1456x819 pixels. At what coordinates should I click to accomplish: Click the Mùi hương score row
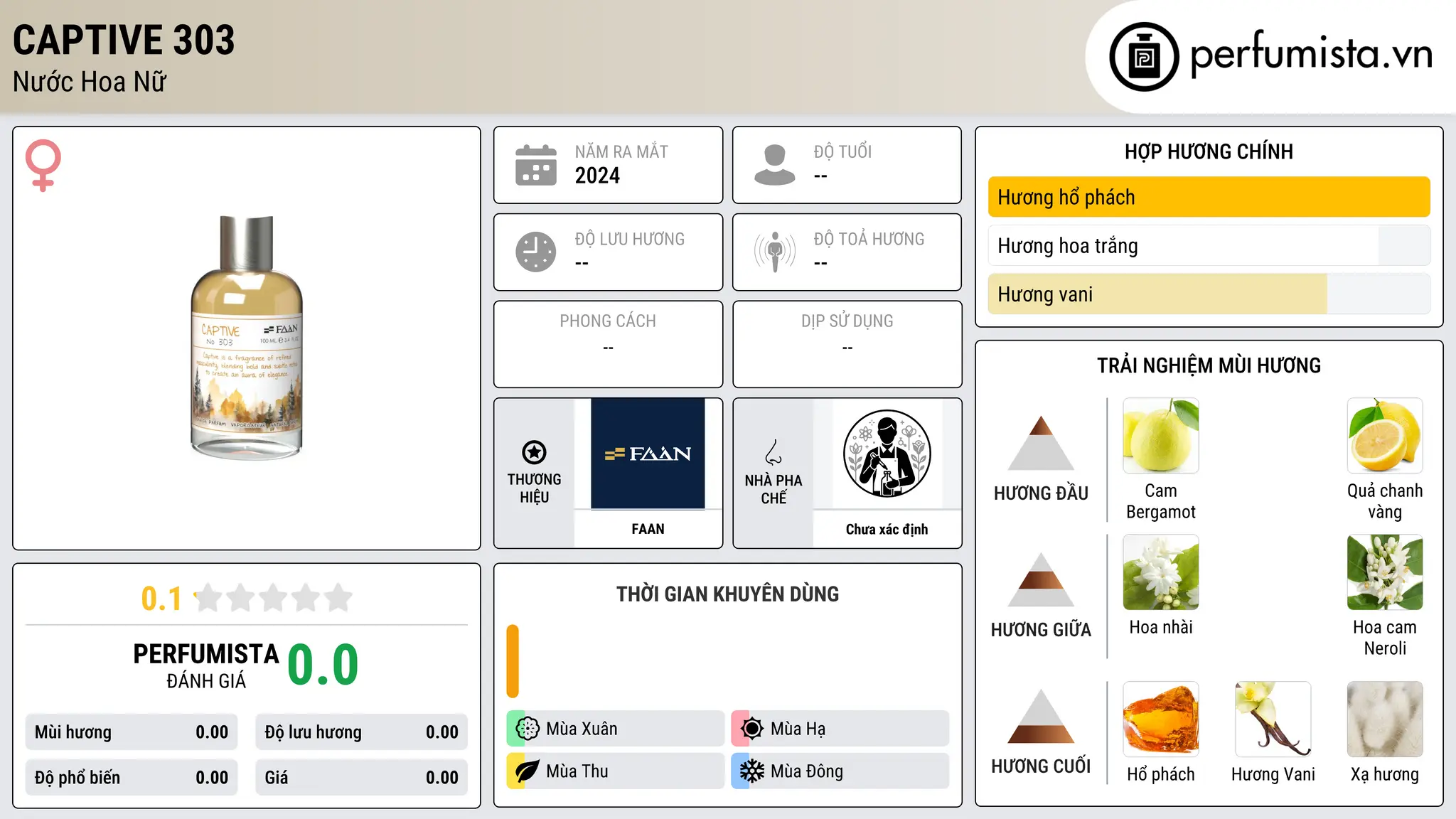coord(132,732)
